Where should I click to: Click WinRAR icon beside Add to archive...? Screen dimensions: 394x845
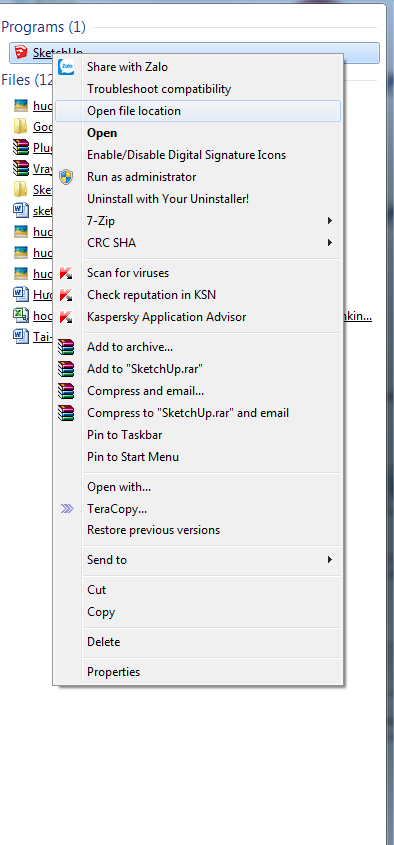[66, 348]
